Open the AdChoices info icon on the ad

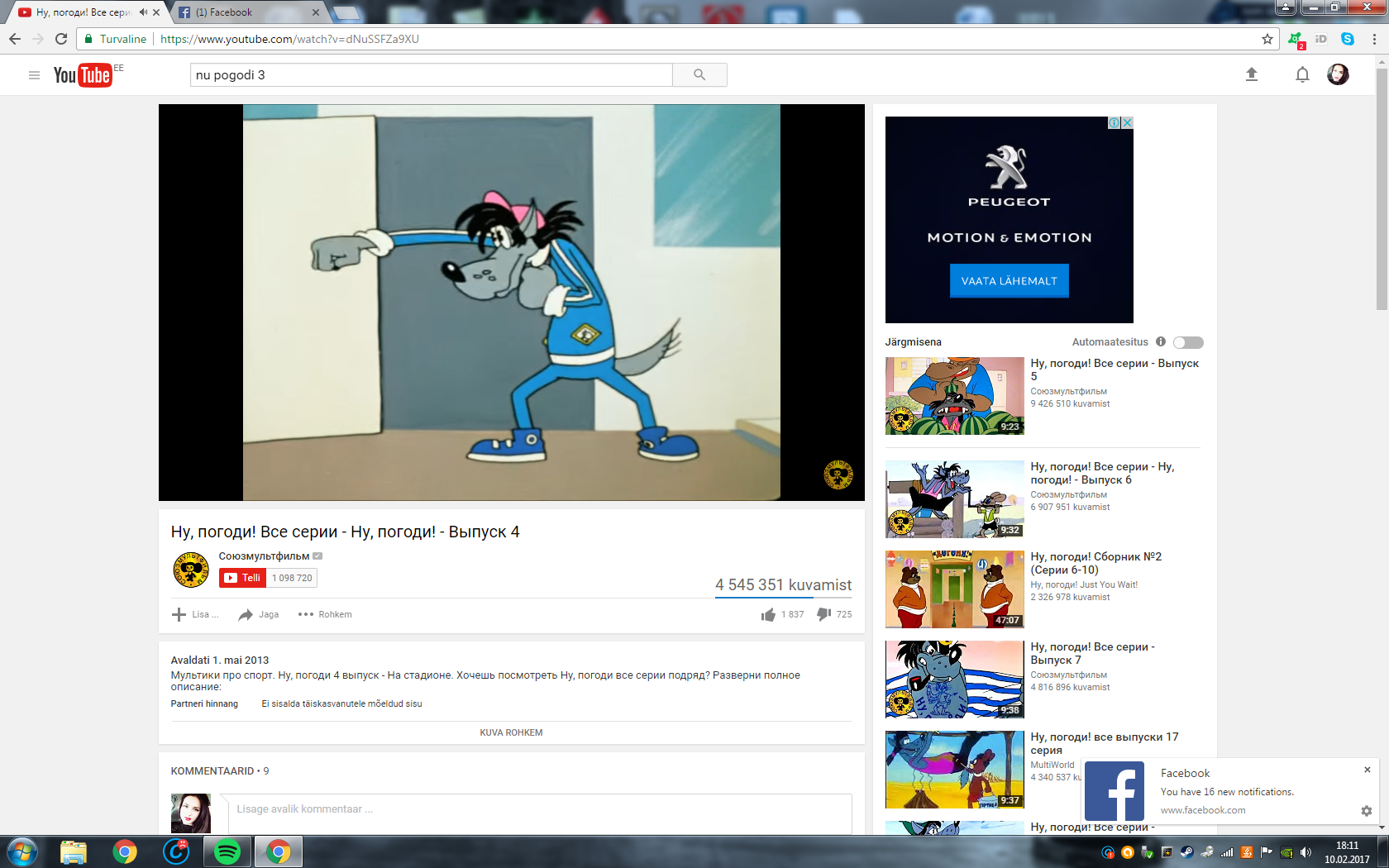1115,122
